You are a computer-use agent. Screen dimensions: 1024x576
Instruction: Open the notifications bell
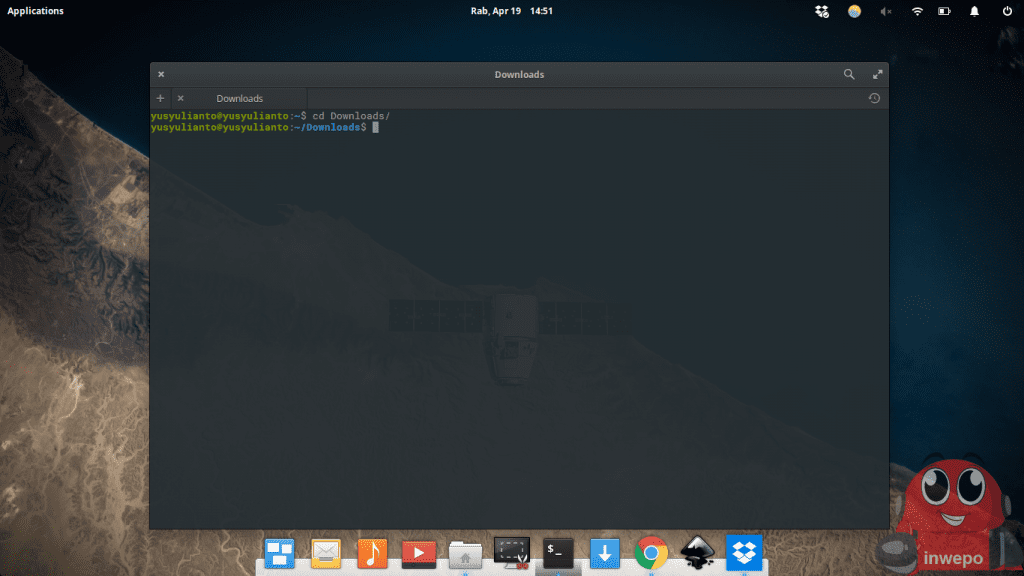coord(974,11)
